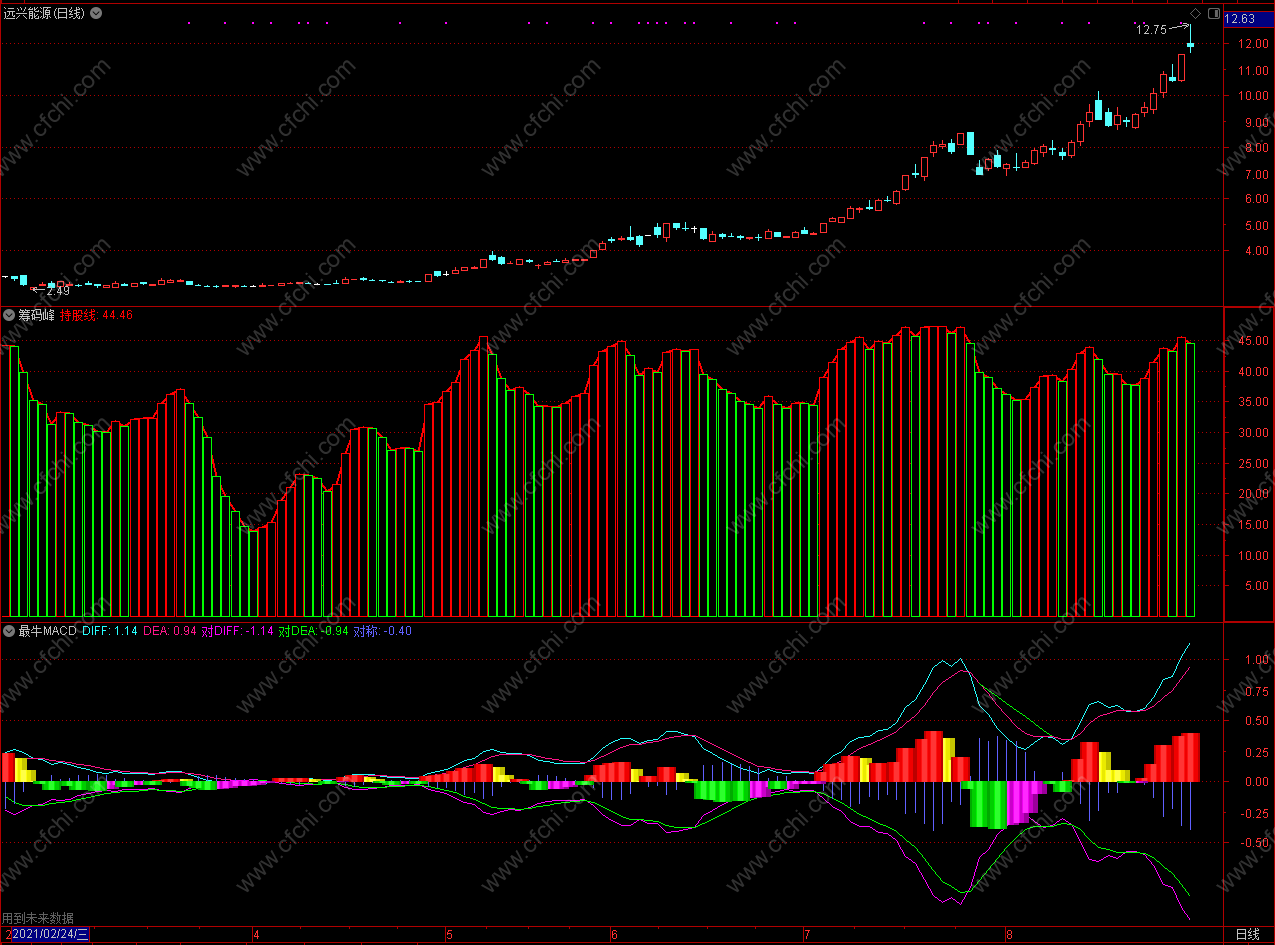Toggle the side panel icon beside 12.63

1214,13
